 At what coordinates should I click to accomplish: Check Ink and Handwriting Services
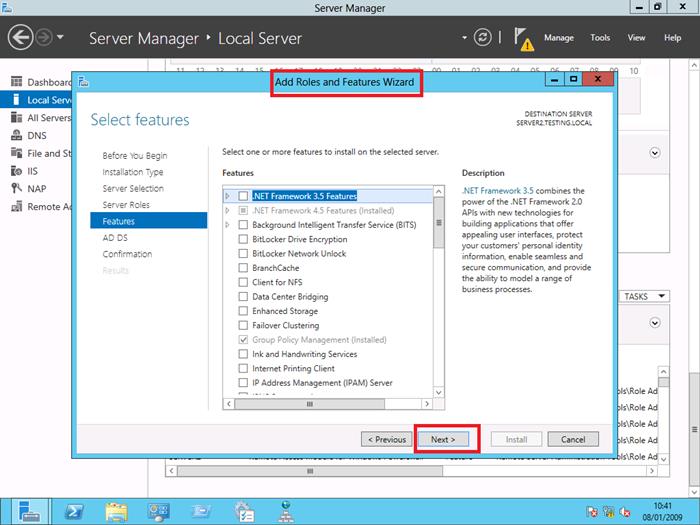pyautogui.click(x=243, y=354)
